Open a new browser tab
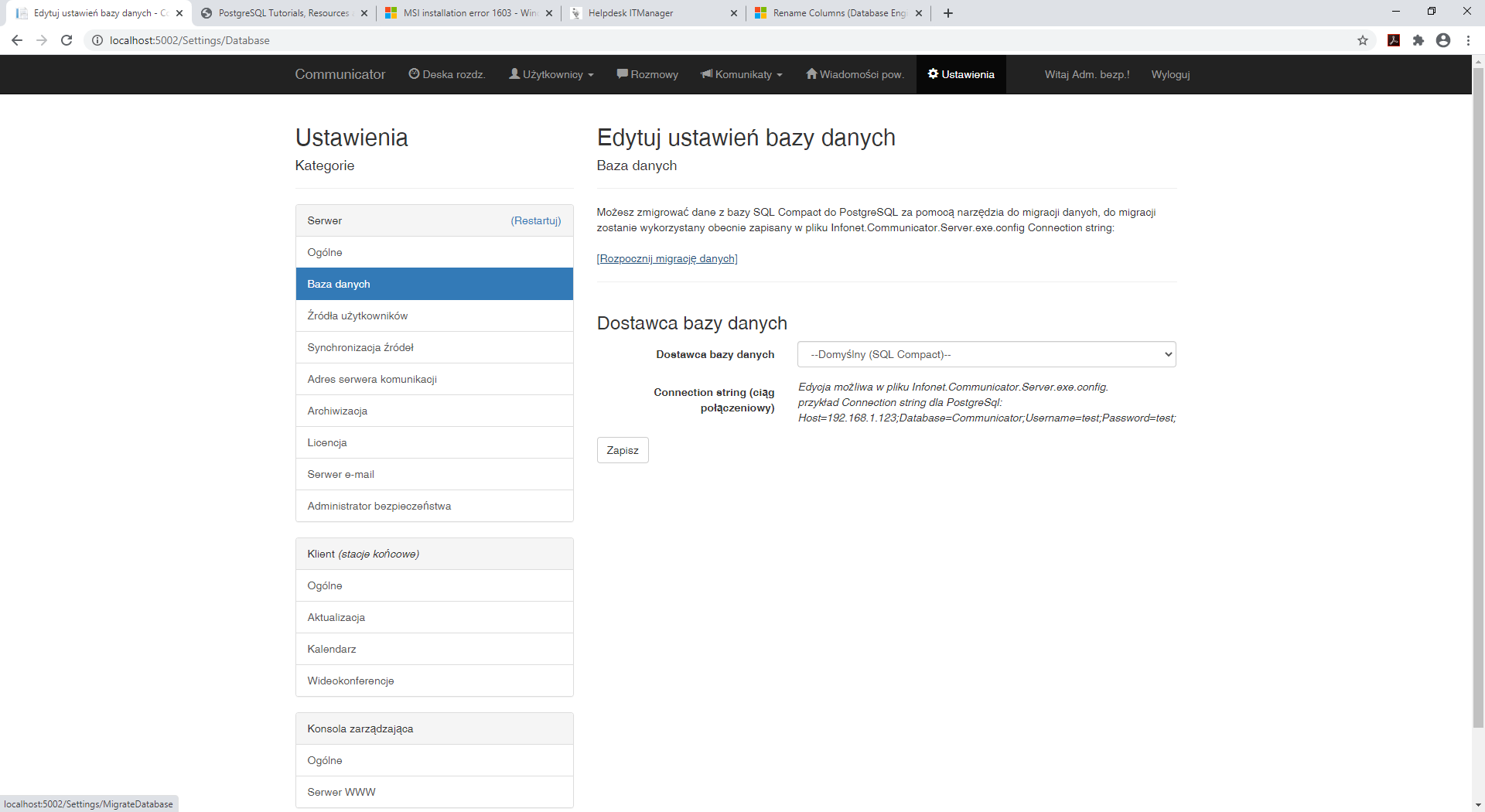 point(948,13)
